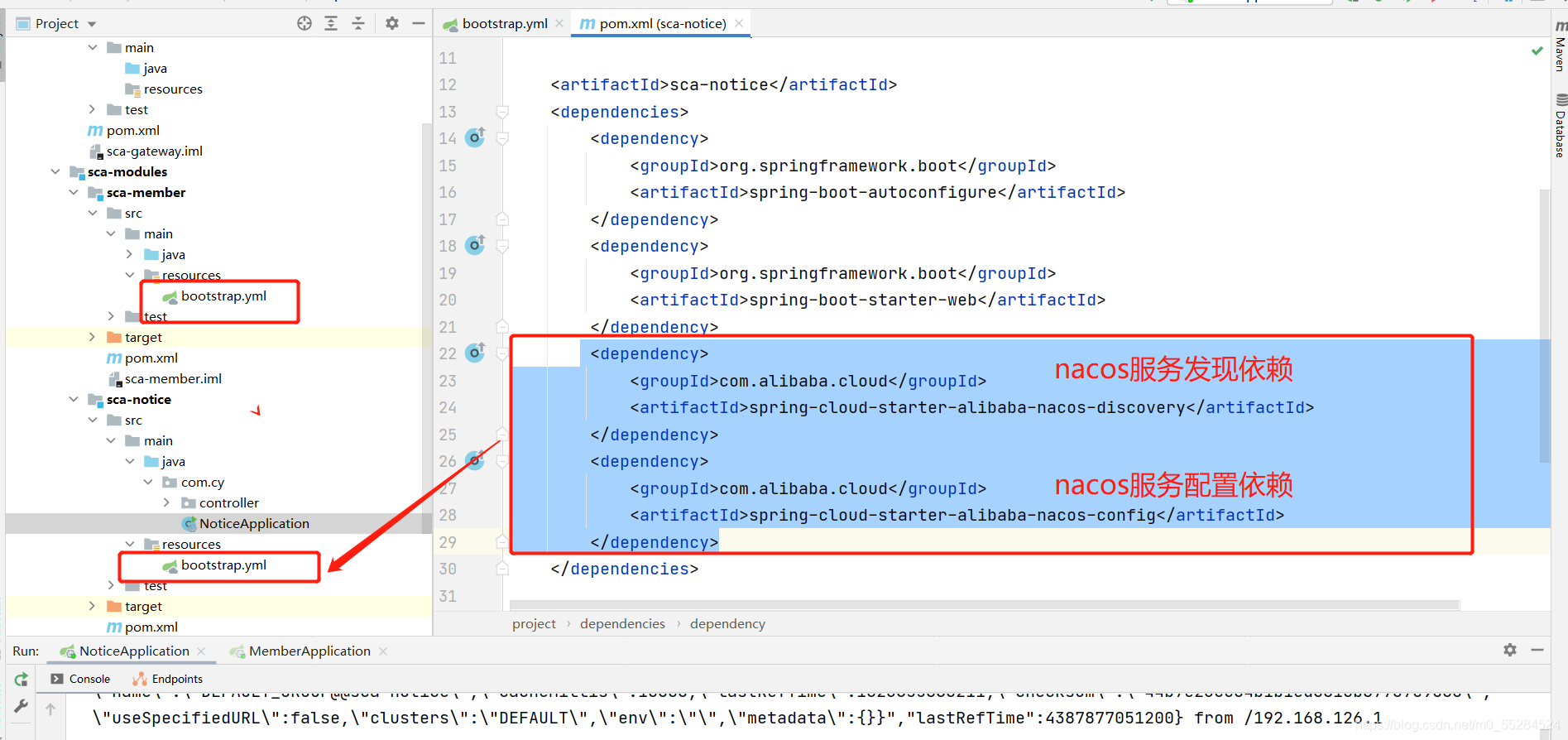The image size is (1568, 740).
Task: Open Run panel settings gear
Action: (x=1510, y=650)
